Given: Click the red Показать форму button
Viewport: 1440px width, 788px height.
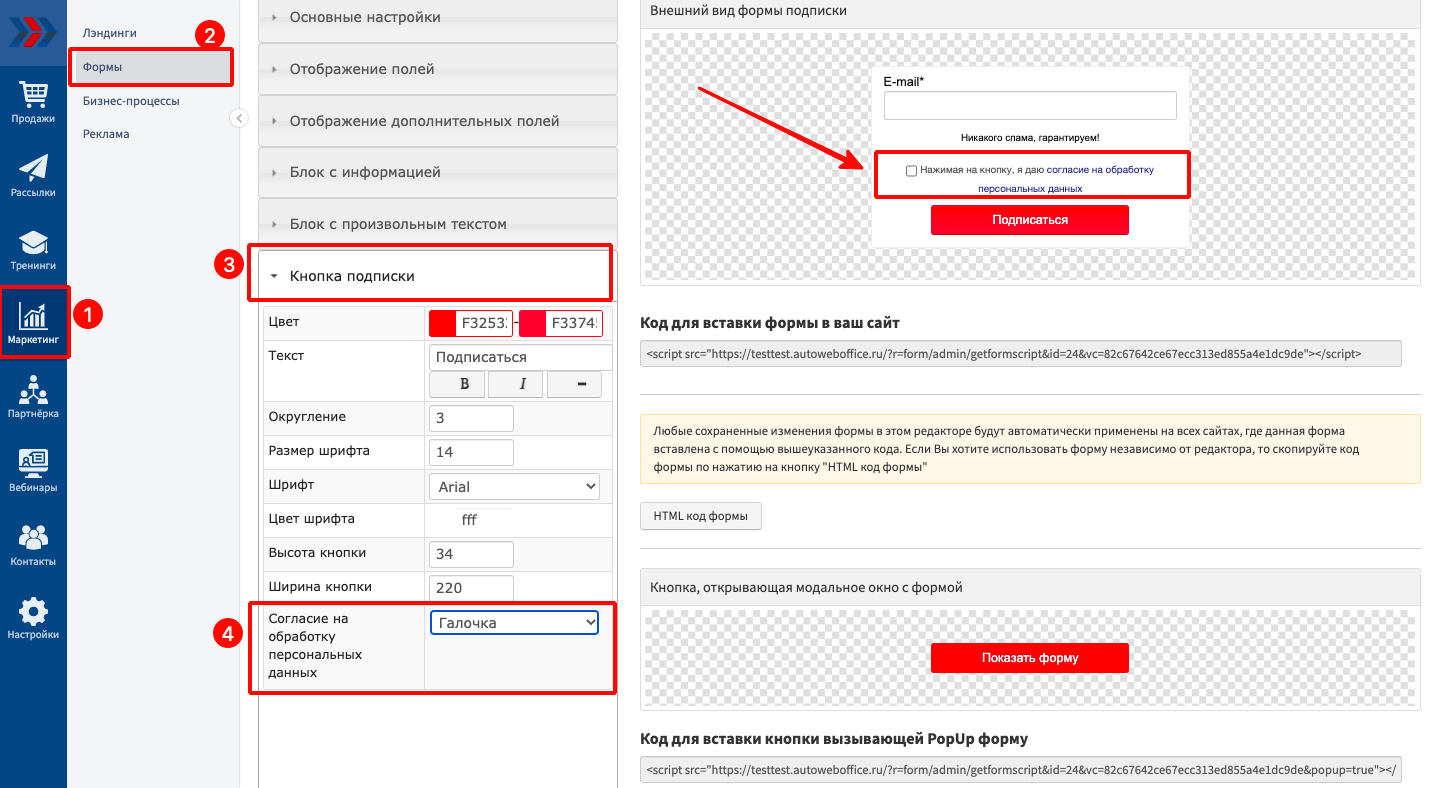Looking at the screenshot, I should point(1029,658).
